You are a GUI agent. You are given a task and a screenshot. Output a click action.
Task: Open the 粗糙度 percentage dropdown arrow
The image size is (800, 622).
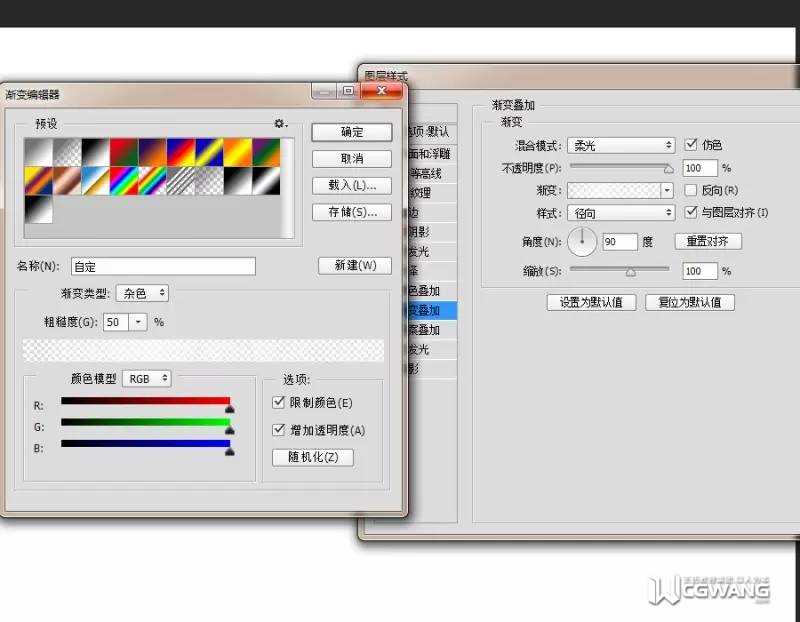tap(138, 322)
